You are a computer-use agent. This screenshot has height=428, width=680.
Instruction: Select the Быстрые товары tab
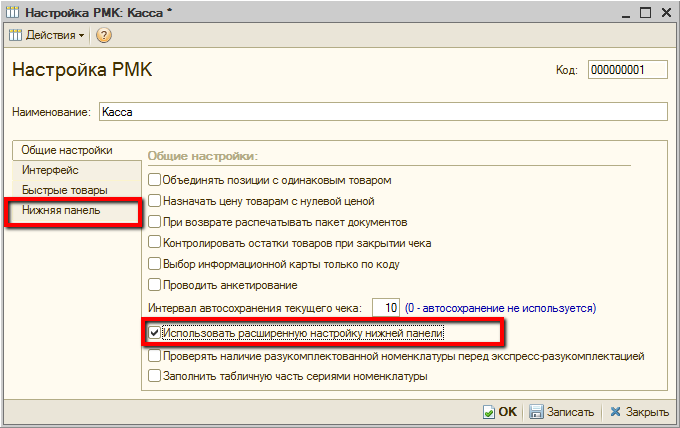[64, 190]
